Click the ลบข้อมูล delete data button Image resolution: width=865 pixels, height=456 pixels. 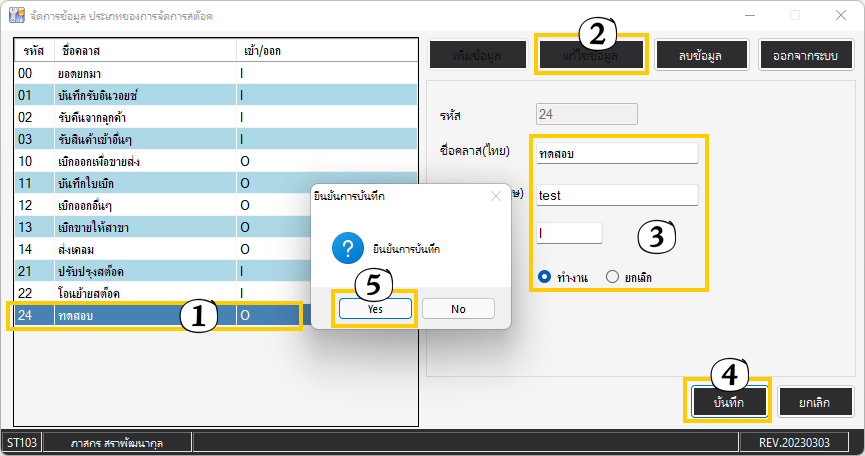700,55
